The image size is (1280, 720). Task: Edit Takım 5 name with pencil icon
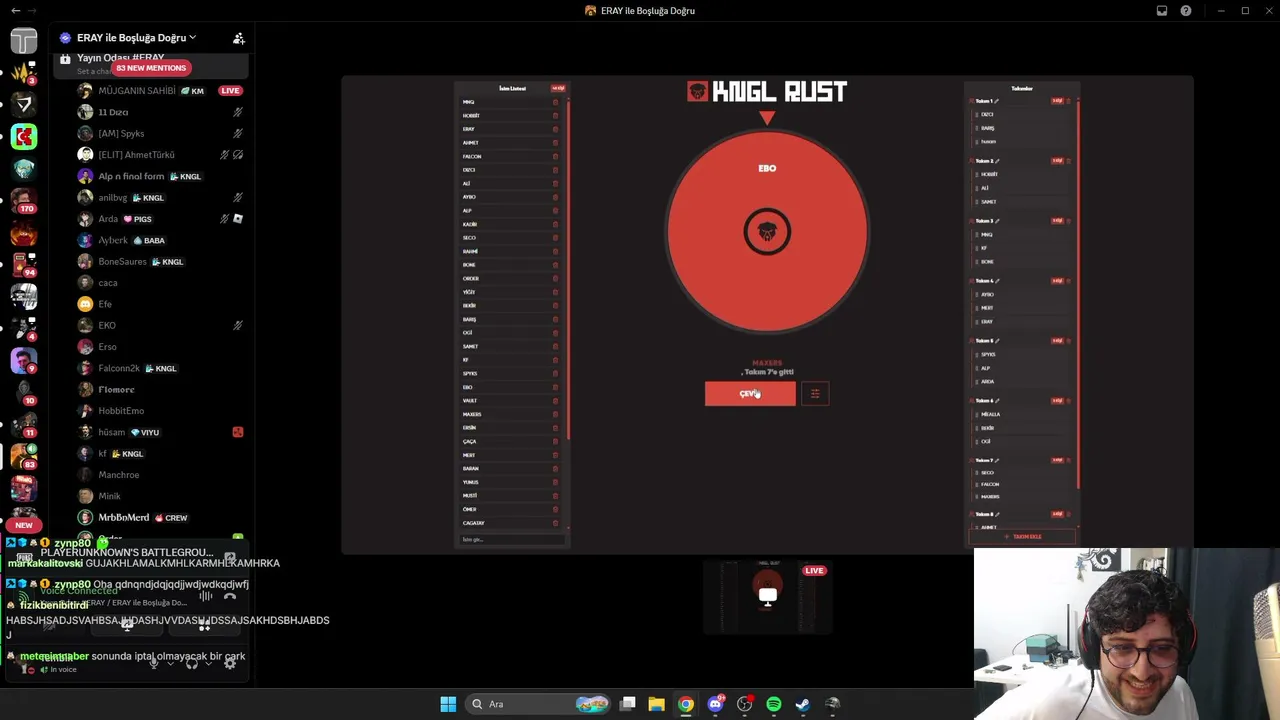997,341
